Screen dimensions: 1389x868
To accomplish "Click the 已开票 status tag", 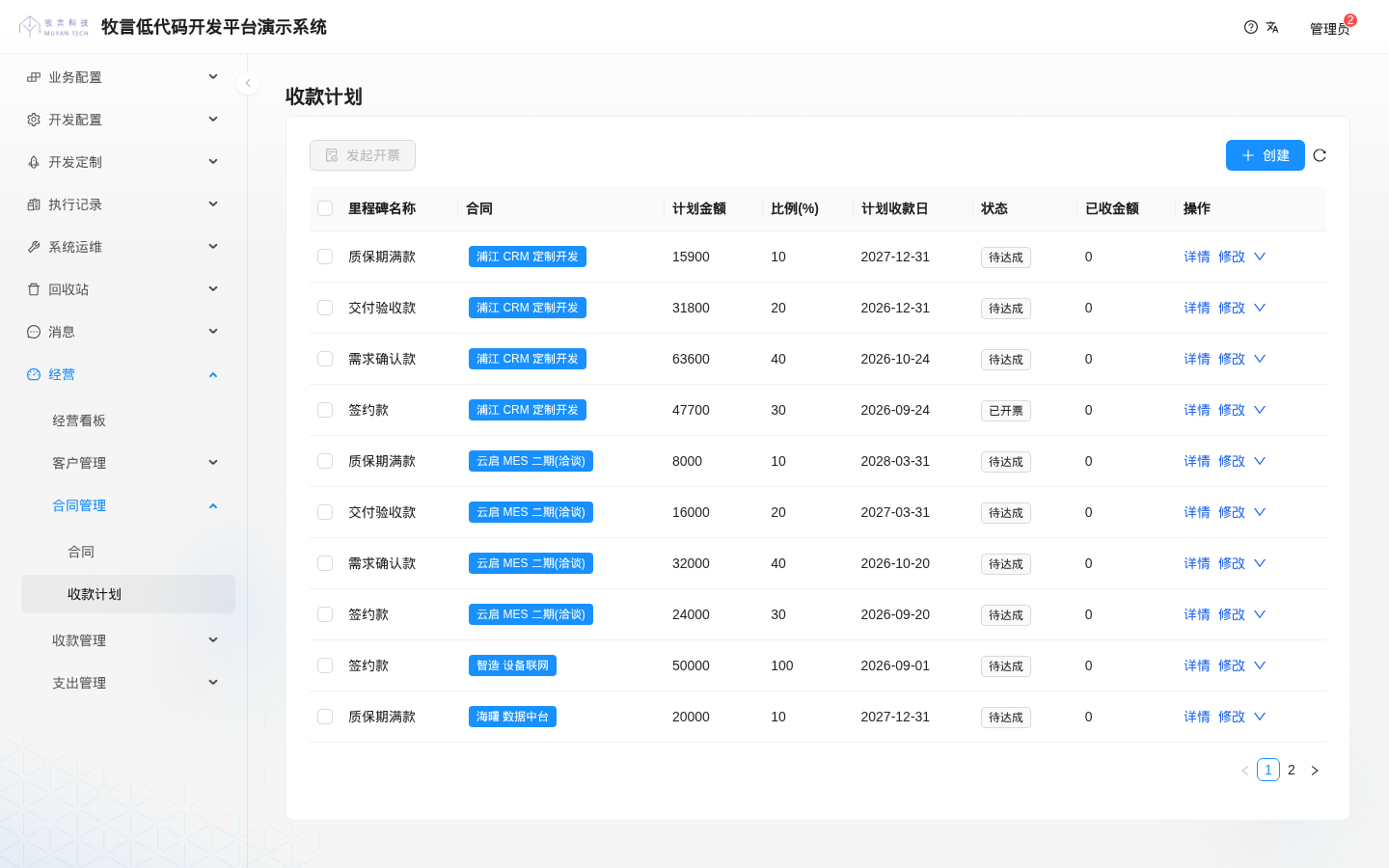I will click(x=1006, y=411).
